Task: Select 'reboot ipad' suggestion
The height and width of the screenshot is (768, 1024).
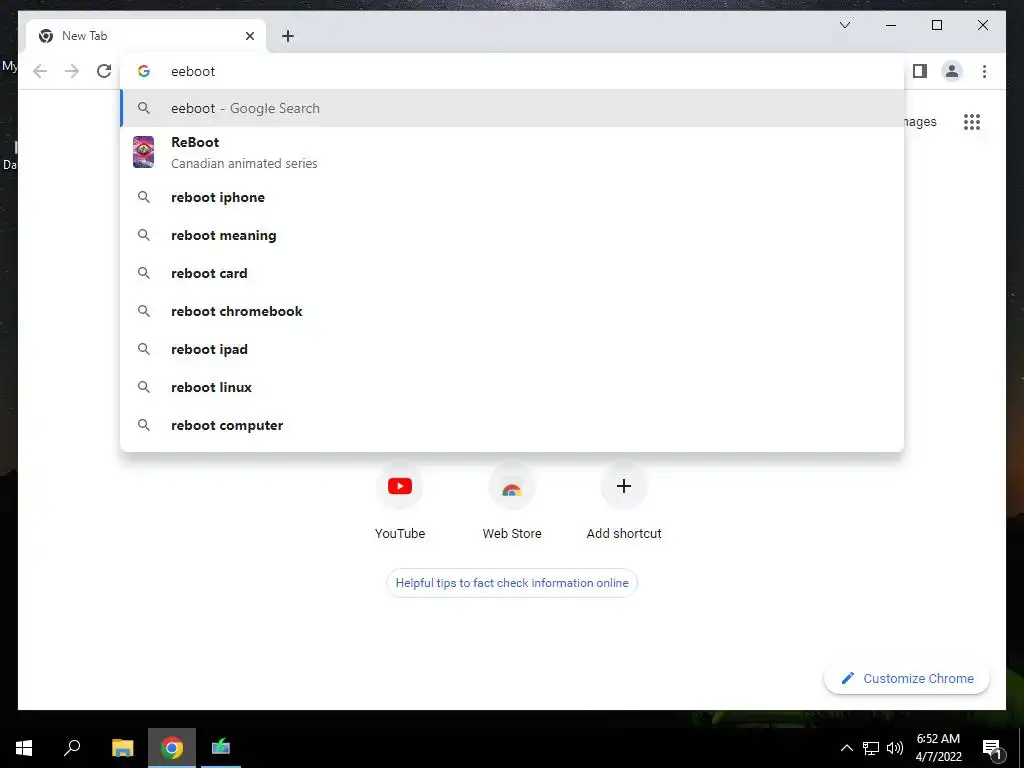Action: (512, 349)
